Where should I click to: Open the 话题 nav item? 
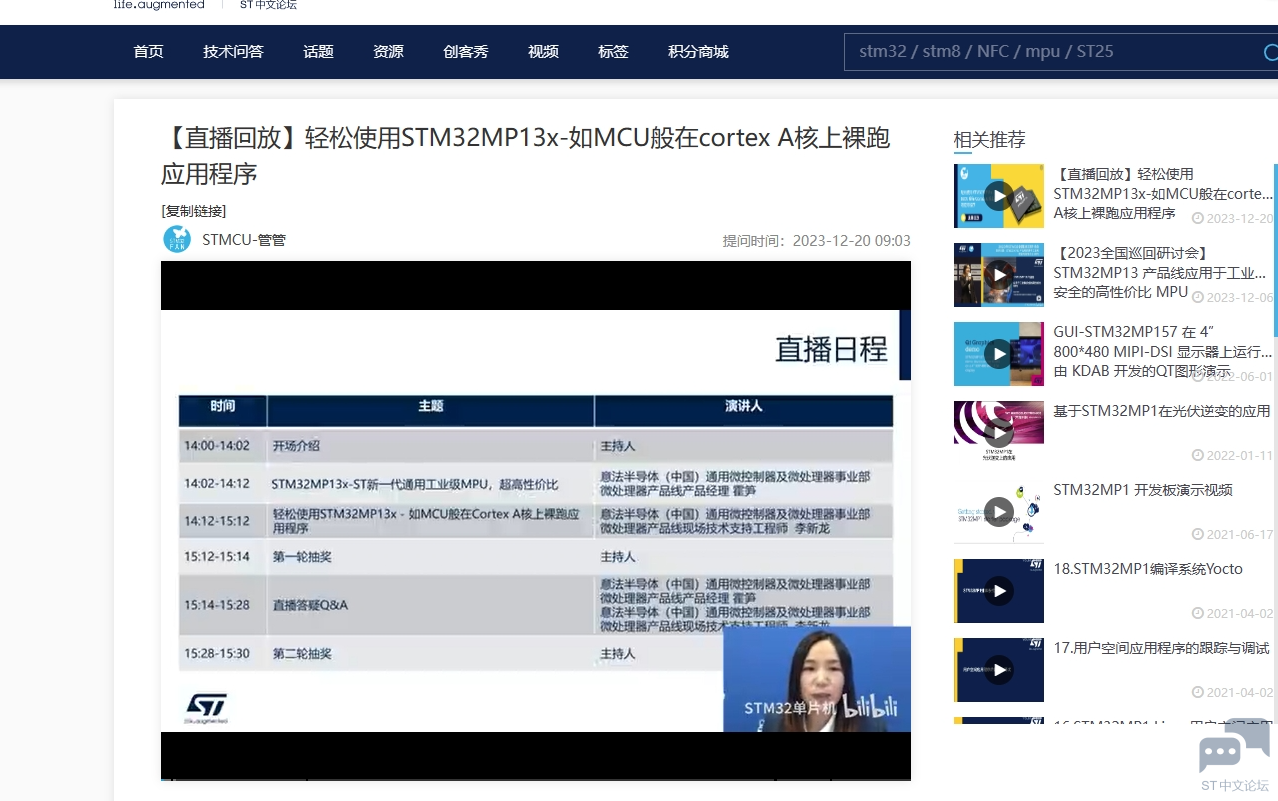coord(318,52)
